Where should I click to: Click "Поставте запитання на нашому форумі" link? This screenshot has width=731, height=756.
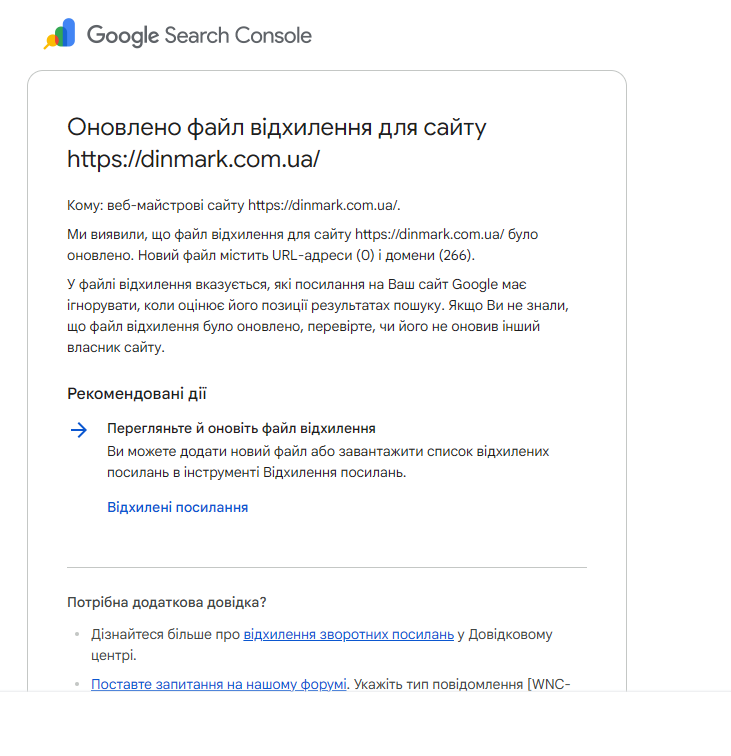(x=218, y=685)
